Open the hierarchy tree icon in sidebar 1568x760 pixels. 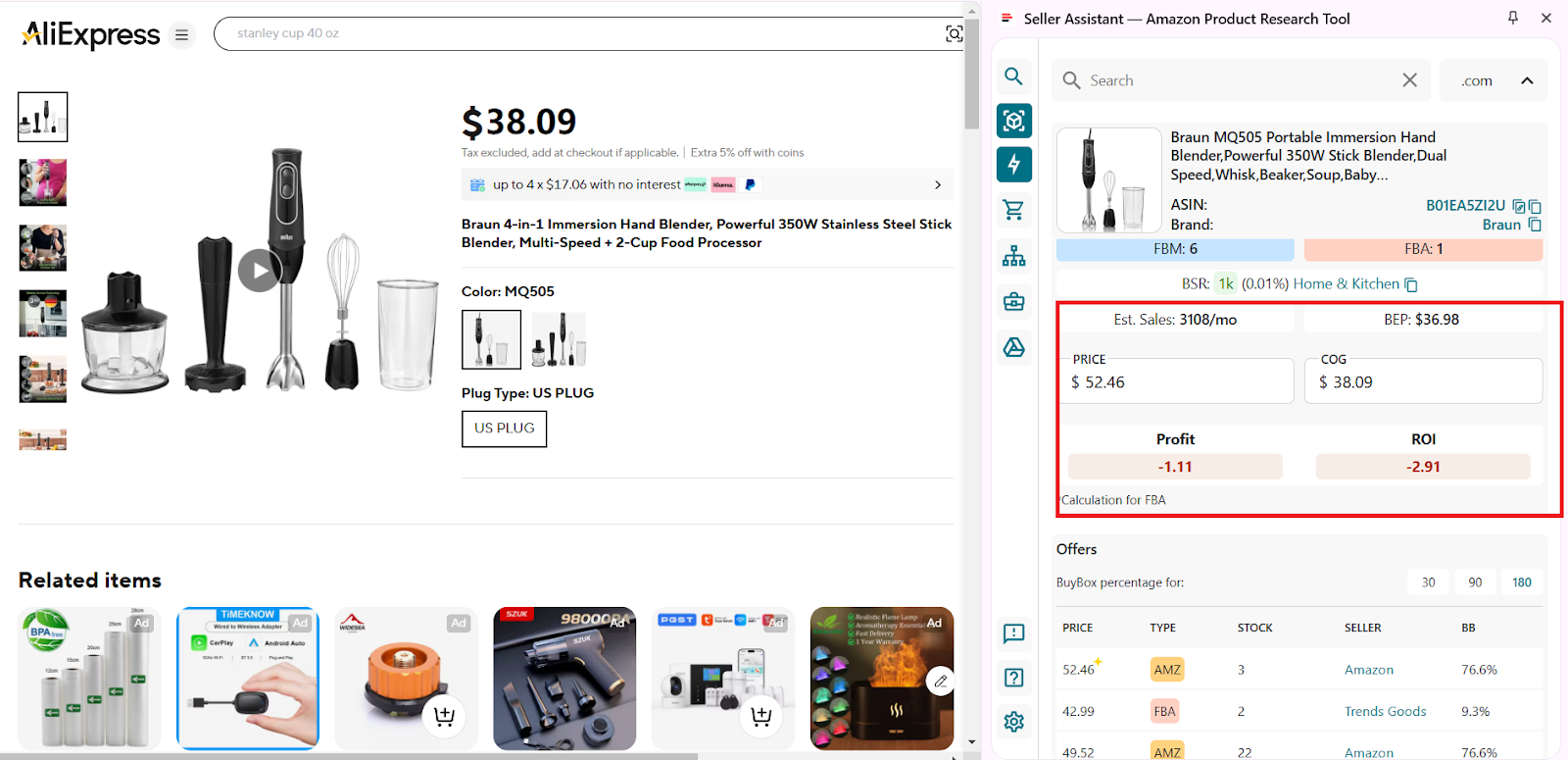[x=1013, y=256]
